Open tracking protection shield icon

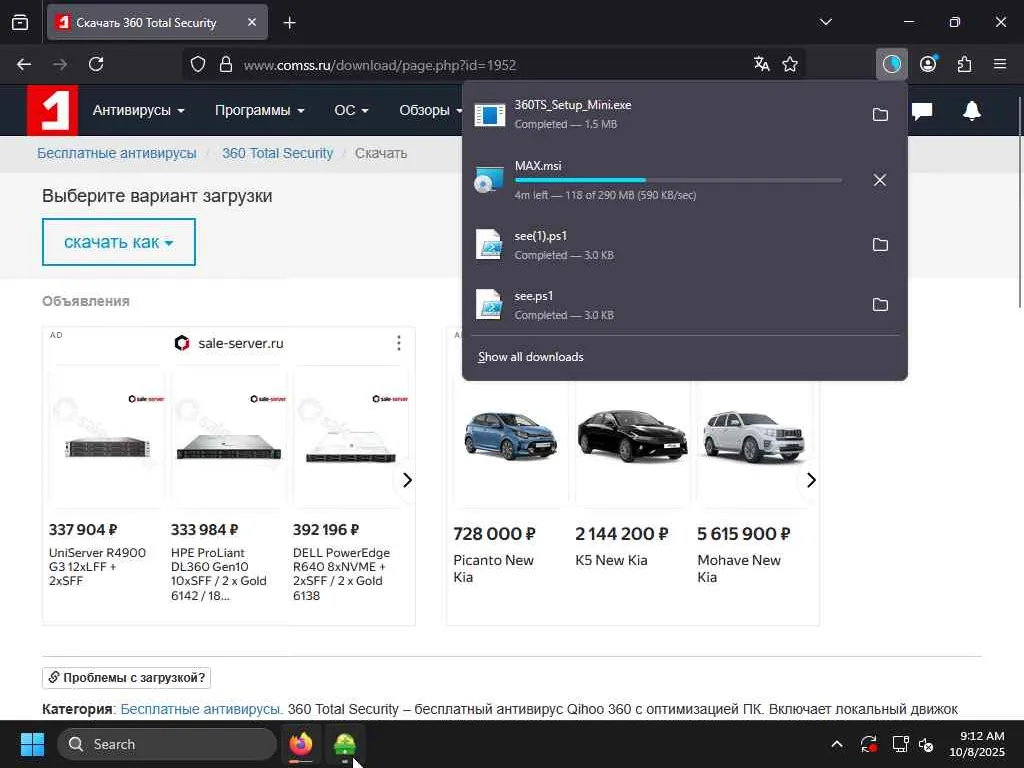tap(198, 64)
